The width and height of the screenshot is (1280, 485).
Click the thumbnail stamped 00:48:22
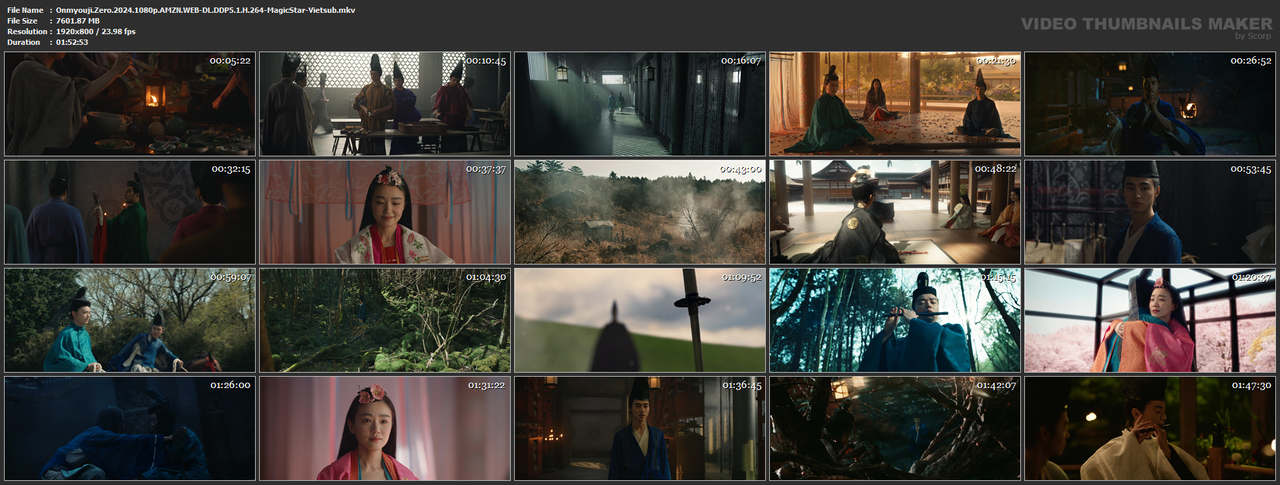[x=895, y=212]
